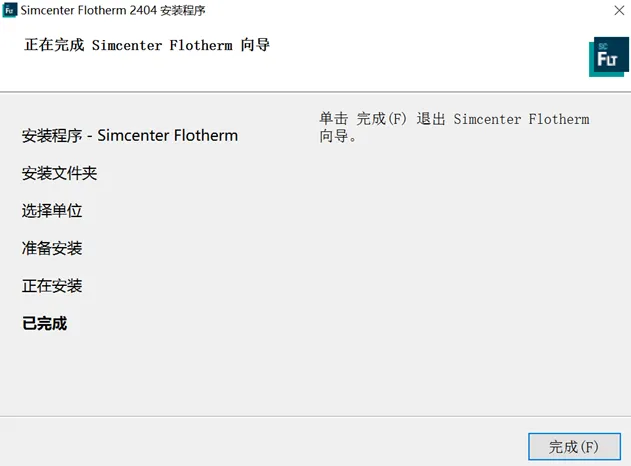Select the 安装程序 - Simcenter Flotherm step
Image resolution: width=631 pixels, height=466 pixels.
(x=130, y=135)
